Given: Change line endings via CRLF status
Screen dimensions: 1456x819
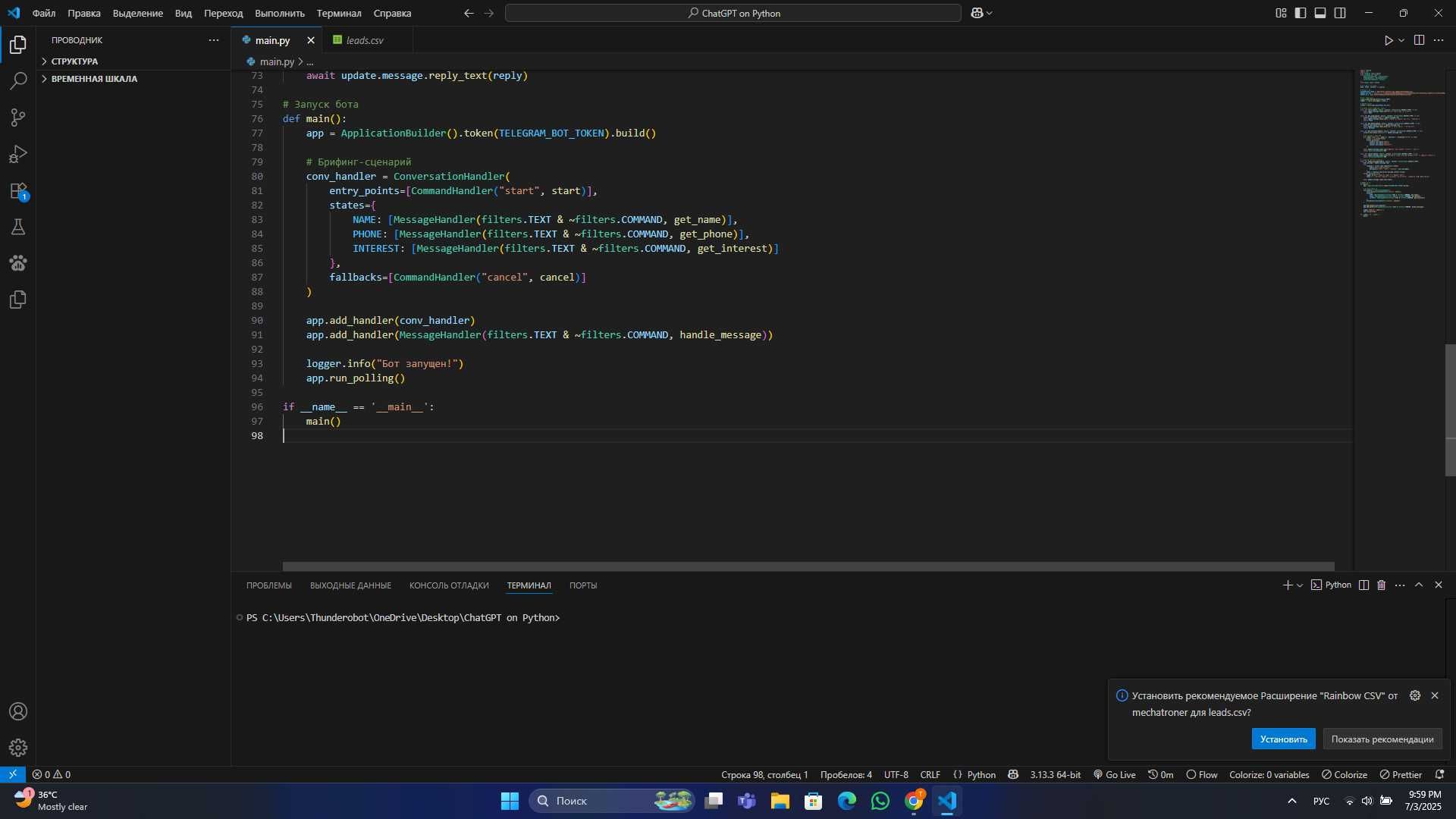Looking at the screenshot, I should pos(930,774).
